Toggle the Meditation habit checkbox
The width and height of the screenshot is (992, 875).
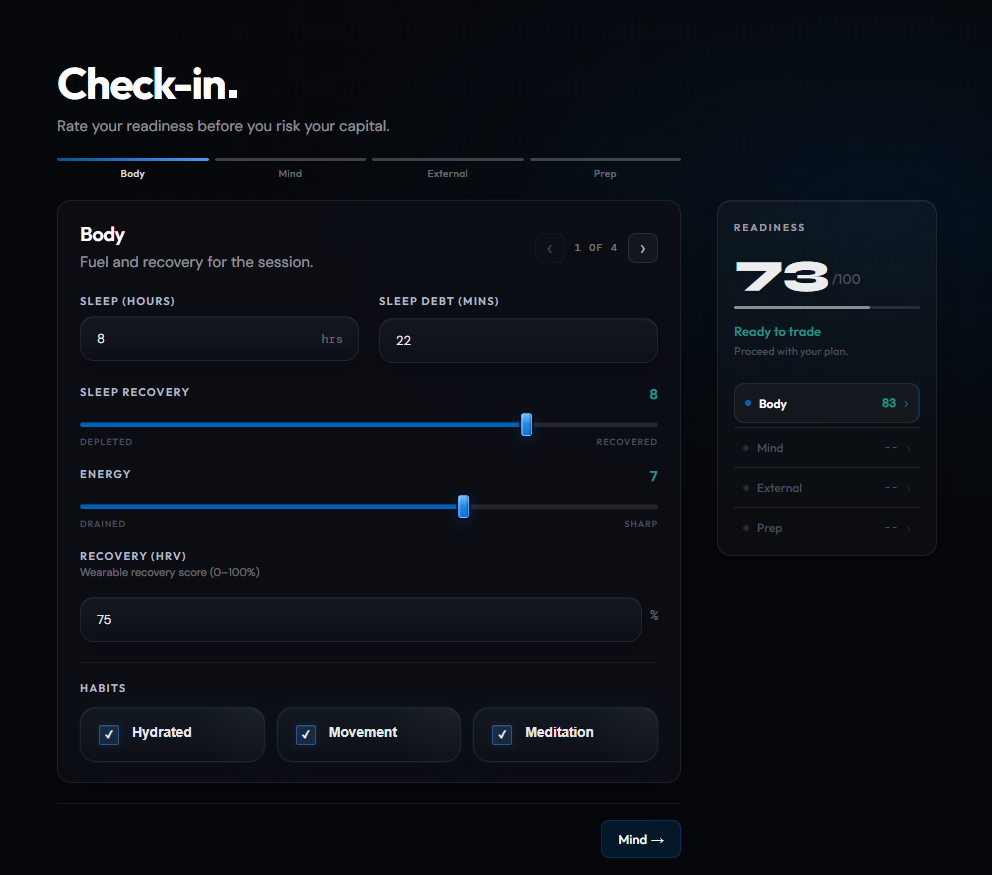pos(502,734)
